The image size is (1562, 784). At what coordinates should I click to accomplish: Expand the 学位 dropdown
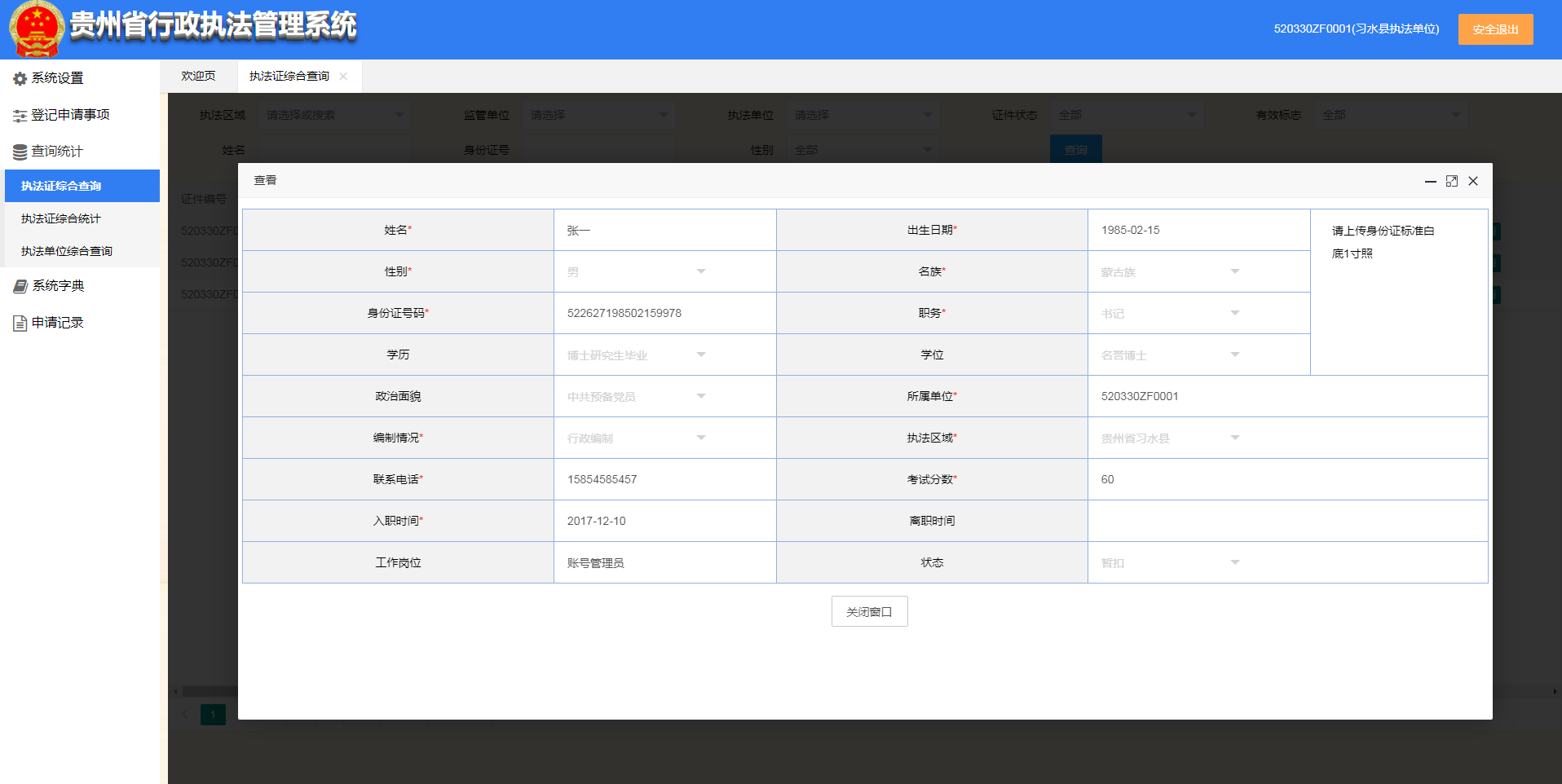pos(1171,355)
